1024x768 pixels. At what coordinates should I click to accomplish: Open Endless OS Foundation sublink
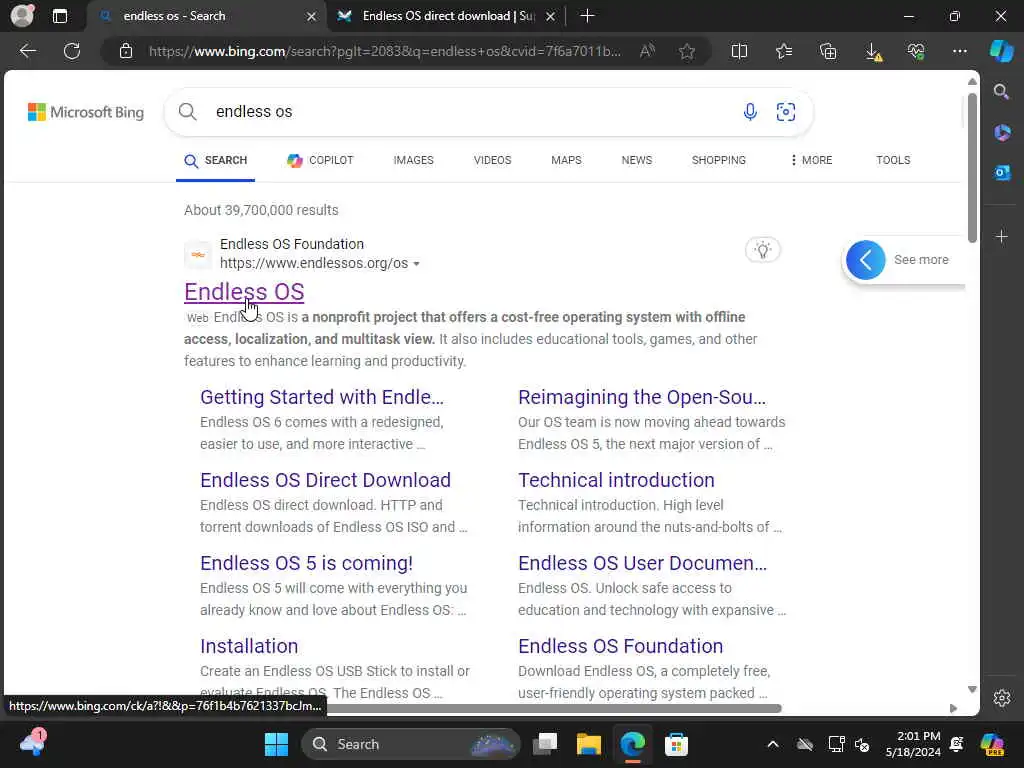click(620, 646)
